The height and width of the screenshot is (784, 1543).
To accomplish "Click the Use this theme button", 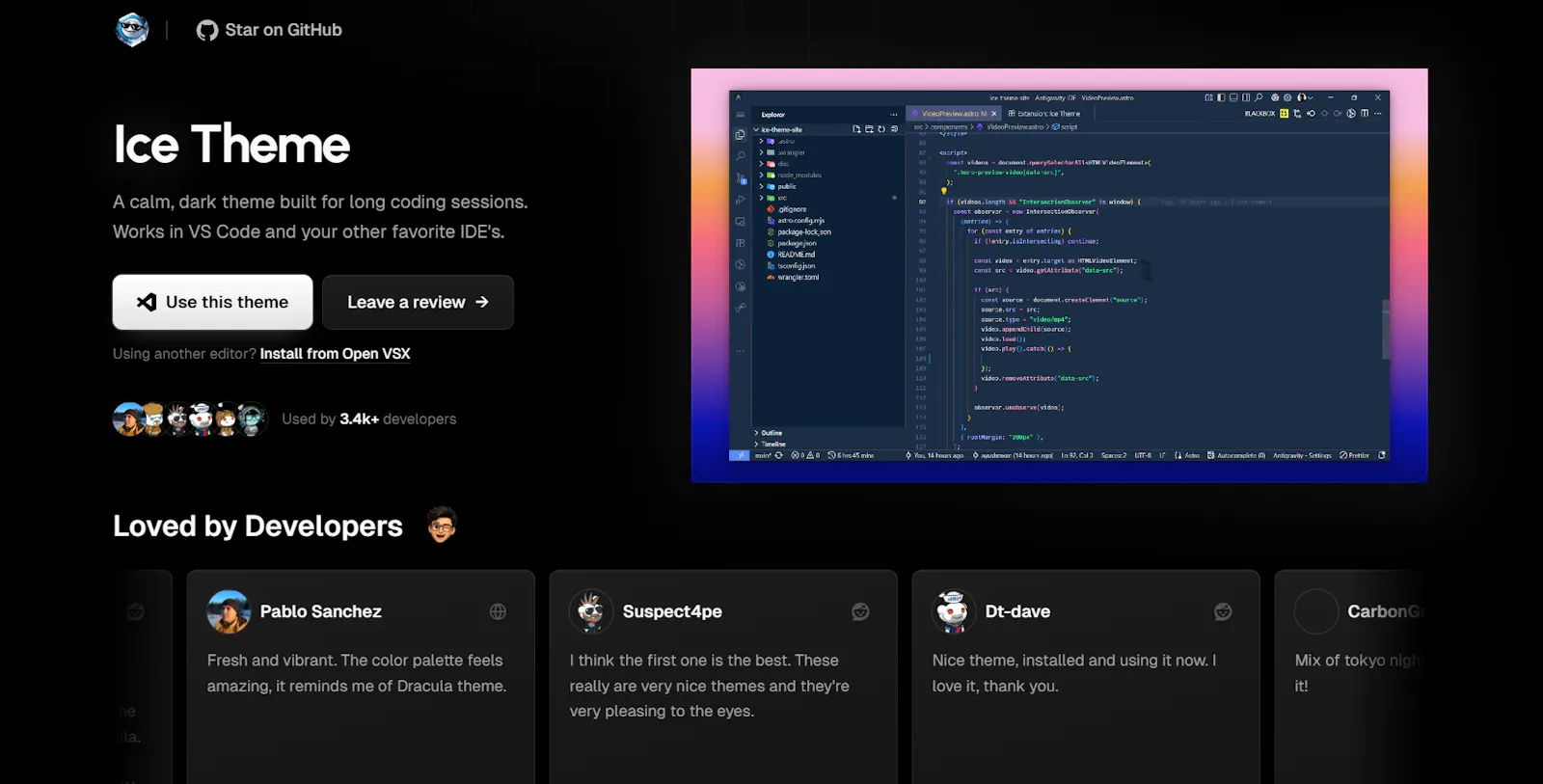I will [212, 302].
